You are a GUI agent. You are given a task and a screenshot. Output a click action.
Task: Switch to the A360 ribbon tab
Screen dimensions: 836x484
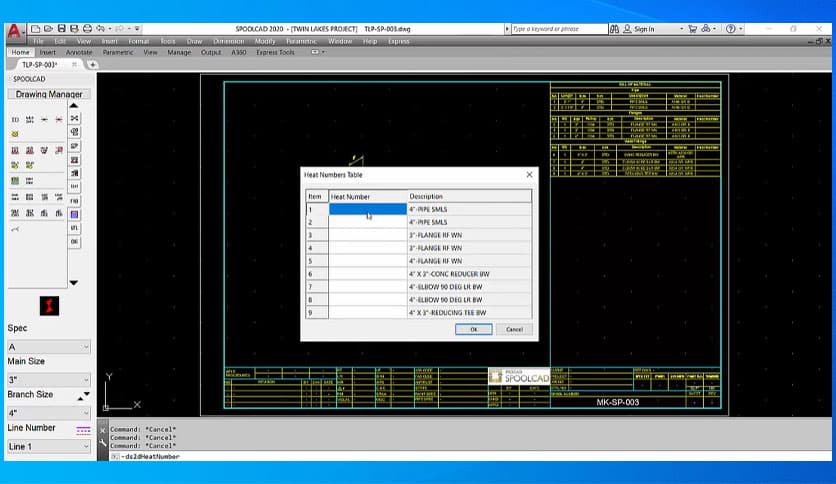pyautogui.click(x=238, y=52)
